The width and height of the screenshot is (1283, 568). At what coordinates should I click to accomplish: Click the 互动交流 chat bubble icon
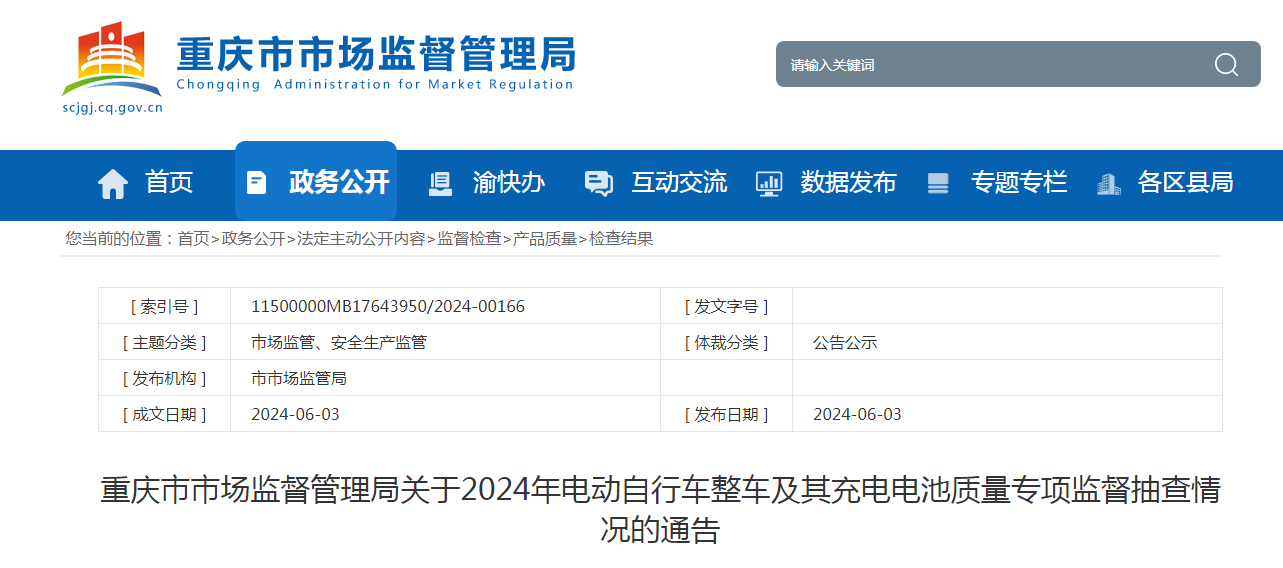click(x=598, y=183)
